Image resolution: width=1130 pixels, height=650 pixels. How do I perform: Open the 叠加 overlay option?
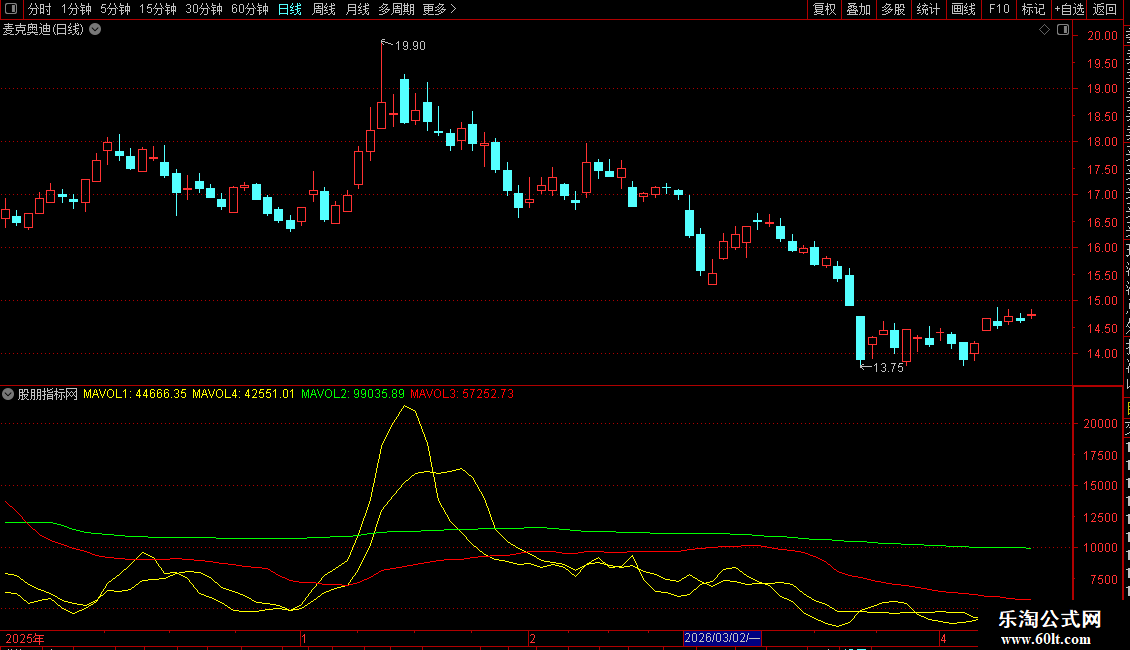coord(858,9)
